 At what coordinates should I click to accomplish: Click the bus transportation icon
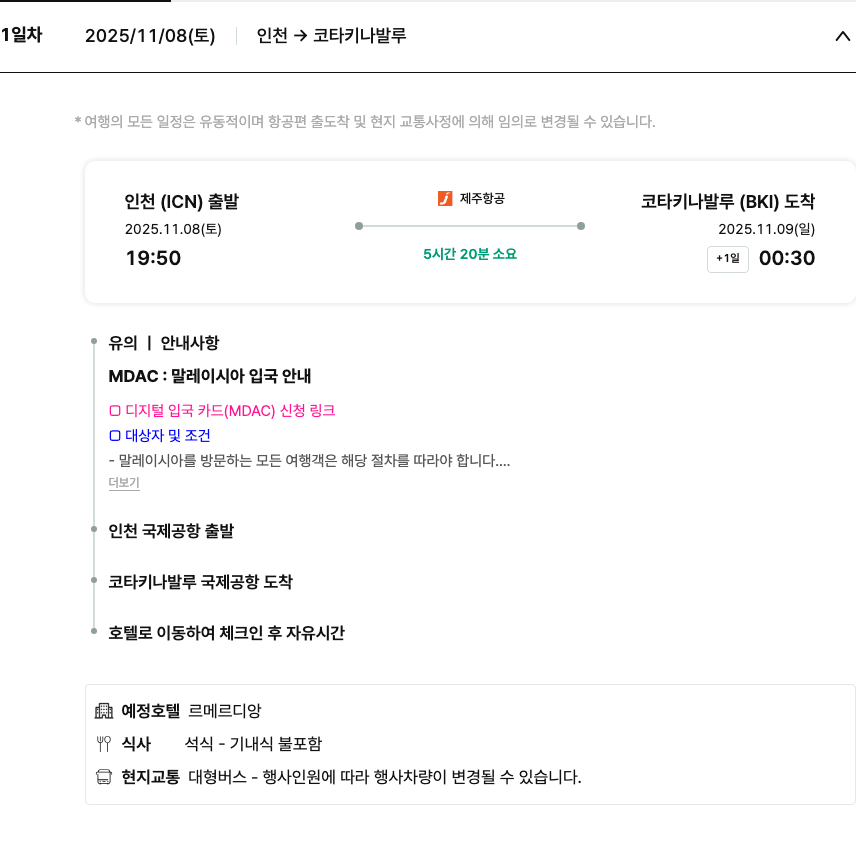point(103,777)
